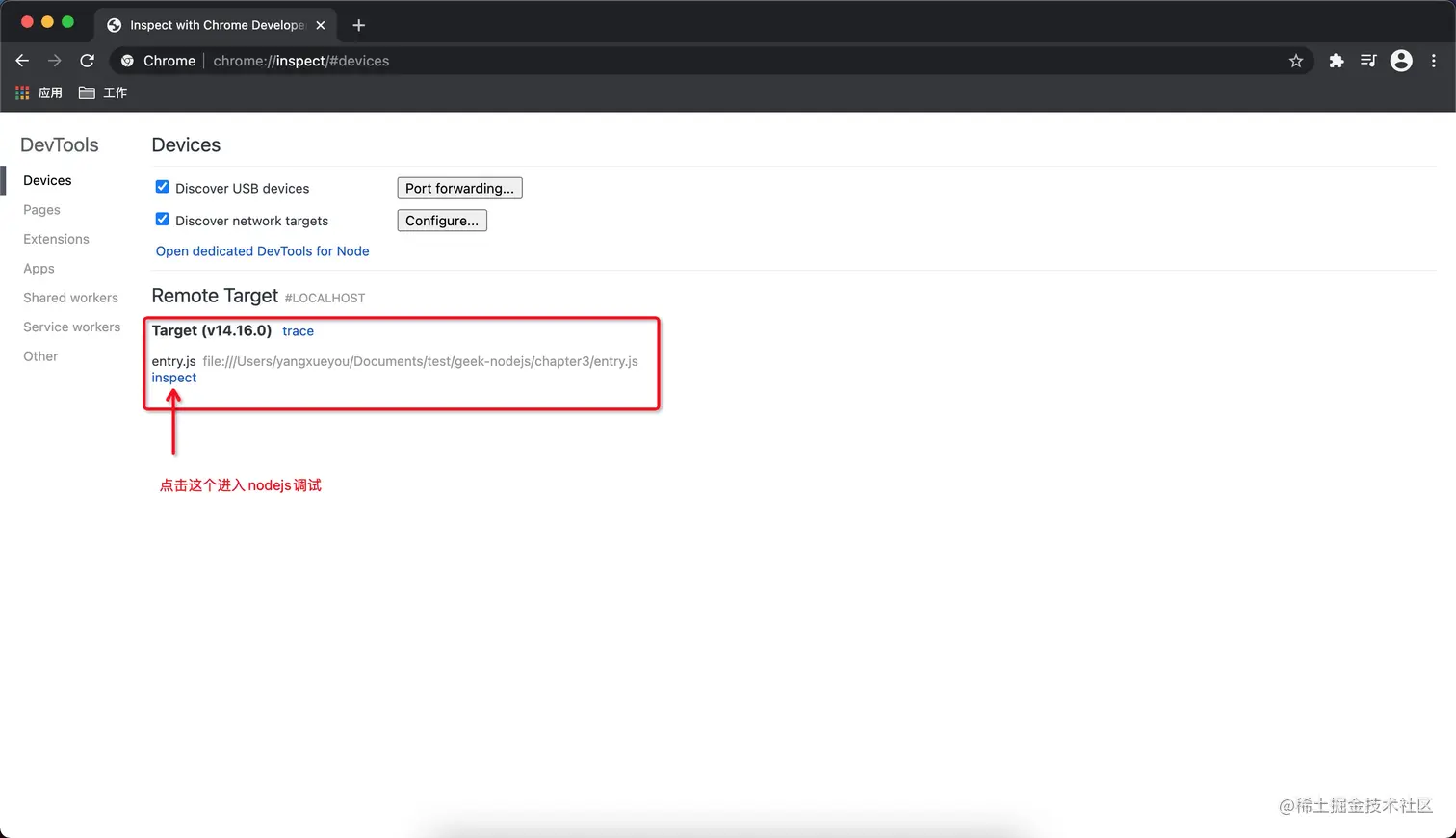The height and width of the screenshot is (838, 1456).
Task: Click the Remote Target heading
Action: click(x=215, y=296)
